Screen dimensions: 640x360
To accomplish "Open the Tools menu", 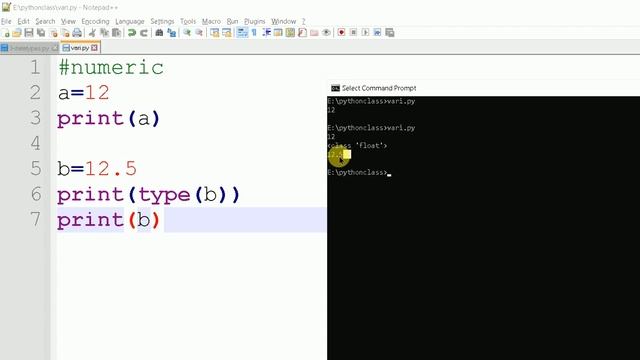I will (188, 21).
